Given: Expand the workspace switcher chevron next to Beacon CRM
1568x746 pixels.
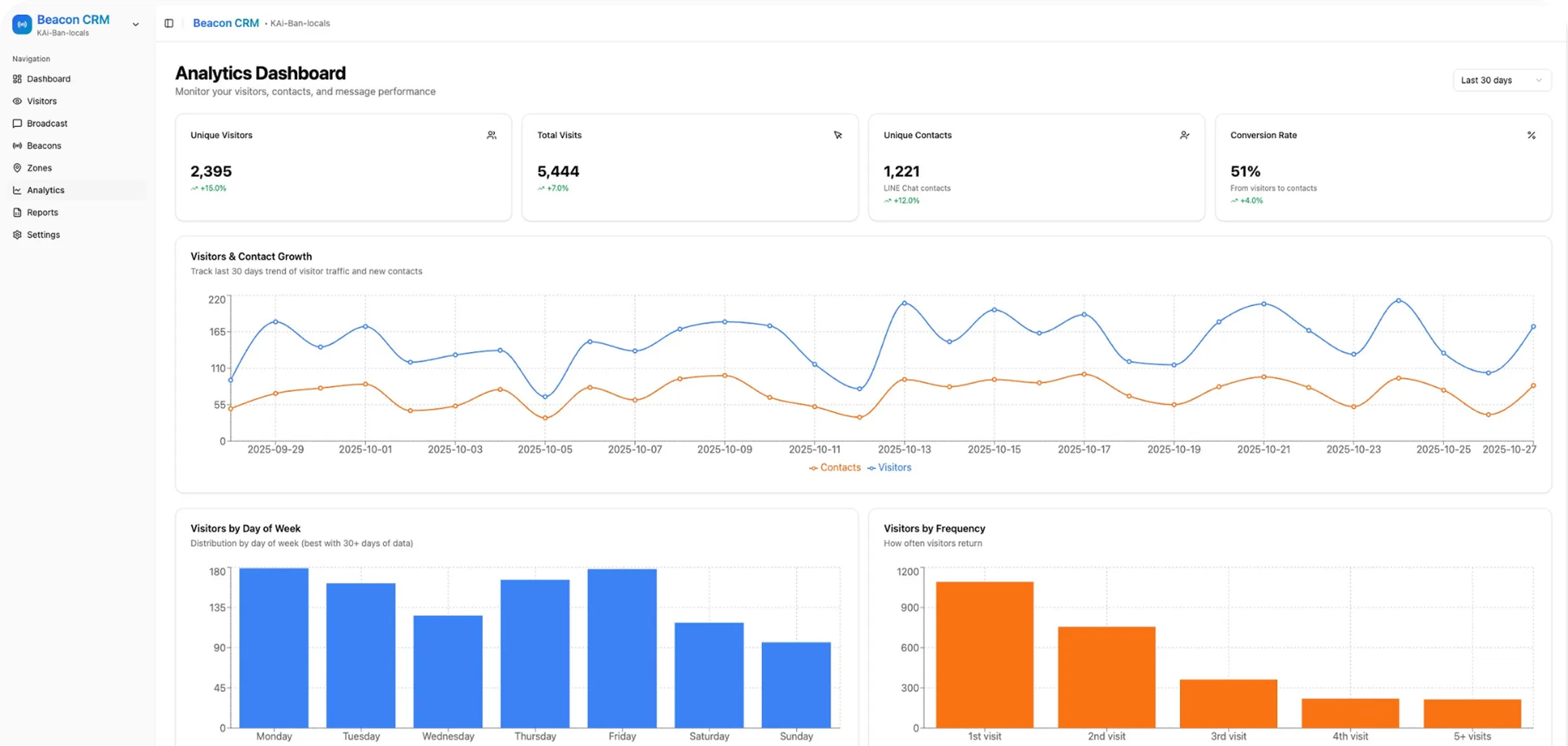Looking at the screenshot, I should pyautogui.click(x=135, y=24).
